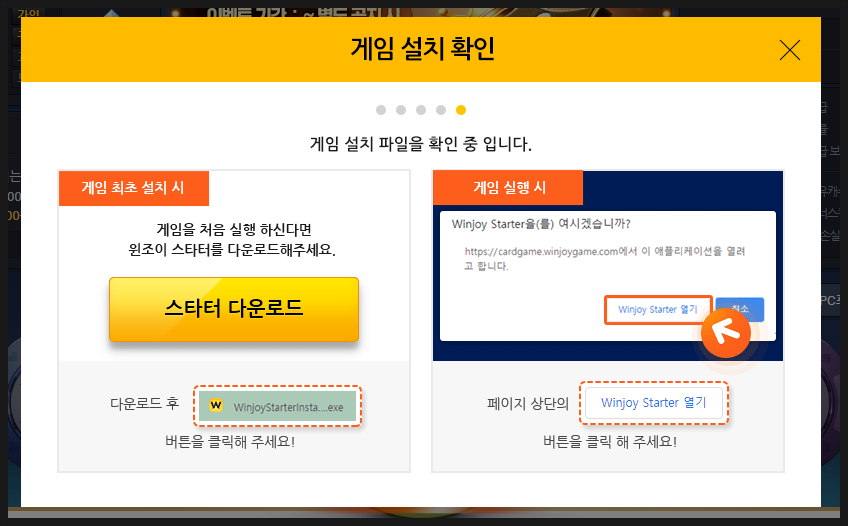Select the fourth step indicator dot

tap(441, 110)
